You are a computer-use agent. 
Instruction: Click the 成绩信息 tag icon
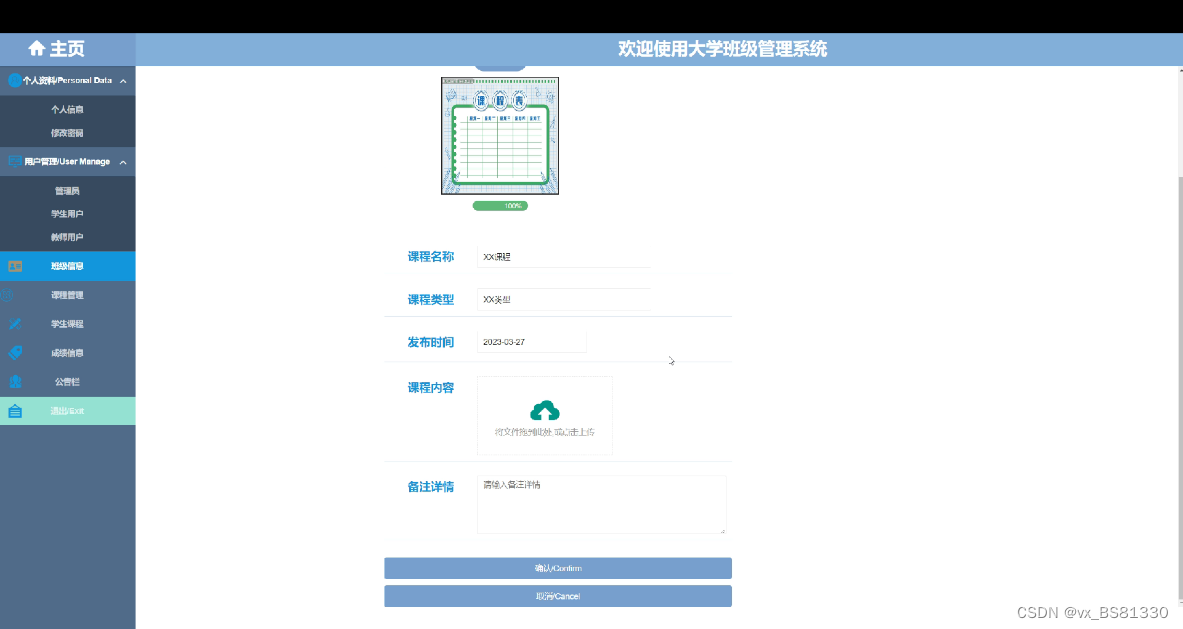point(15,353)
